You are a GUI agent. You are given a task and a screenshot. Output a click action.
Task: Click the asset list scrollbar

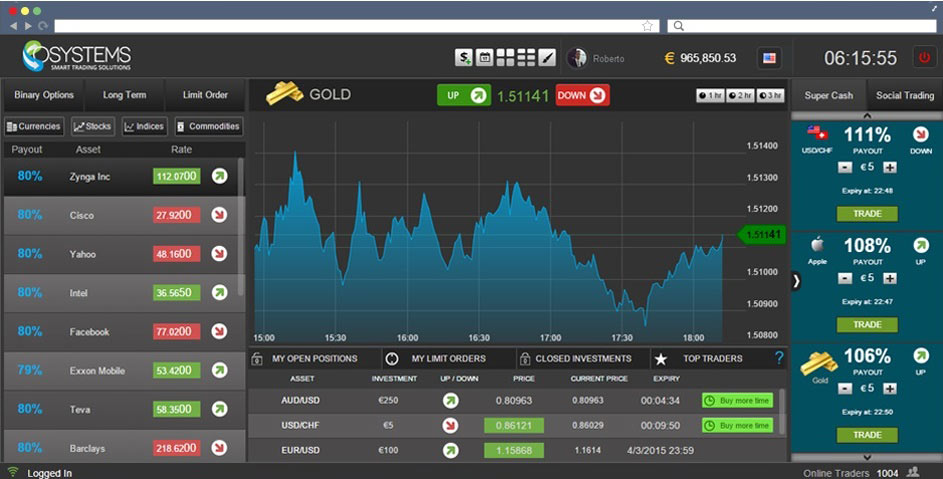[241, 227]
